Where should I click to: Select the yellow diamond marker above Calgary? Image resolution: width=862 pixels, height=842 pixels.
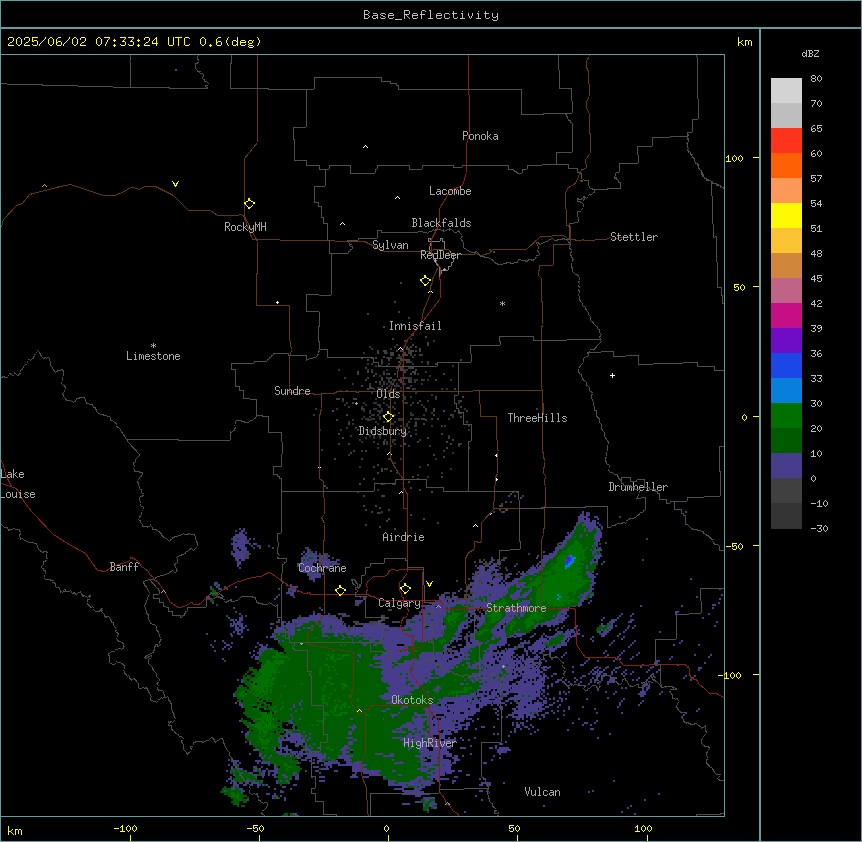405,589
